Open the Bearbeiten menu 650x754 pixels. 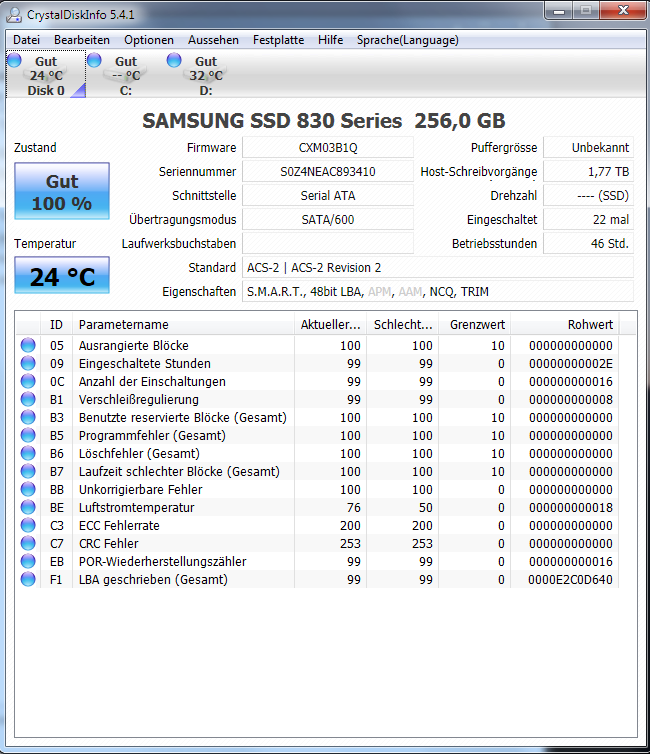[82, 40]
